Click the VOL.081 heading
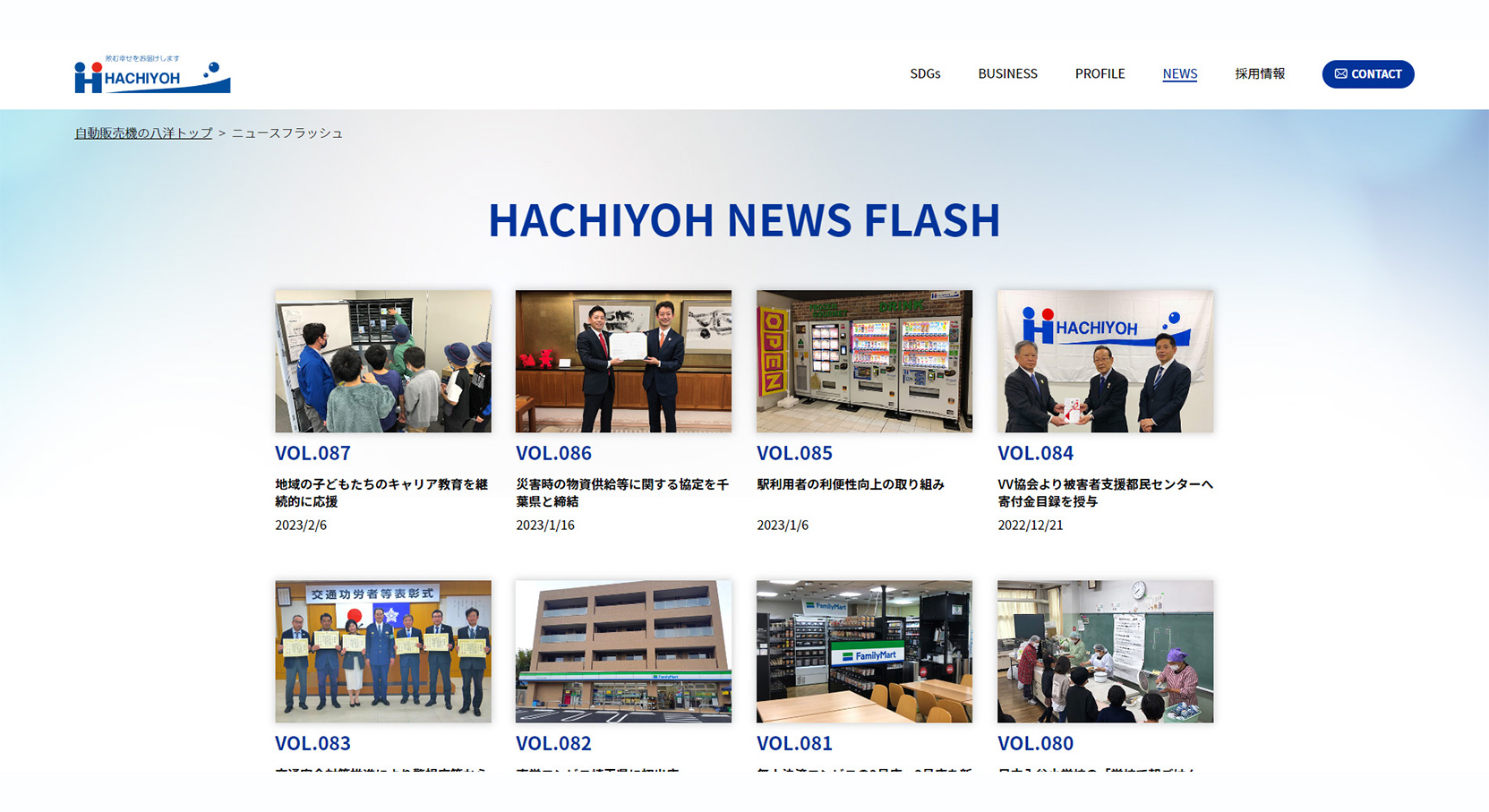This screenshot has width=1489, height=812. [794, 743]
